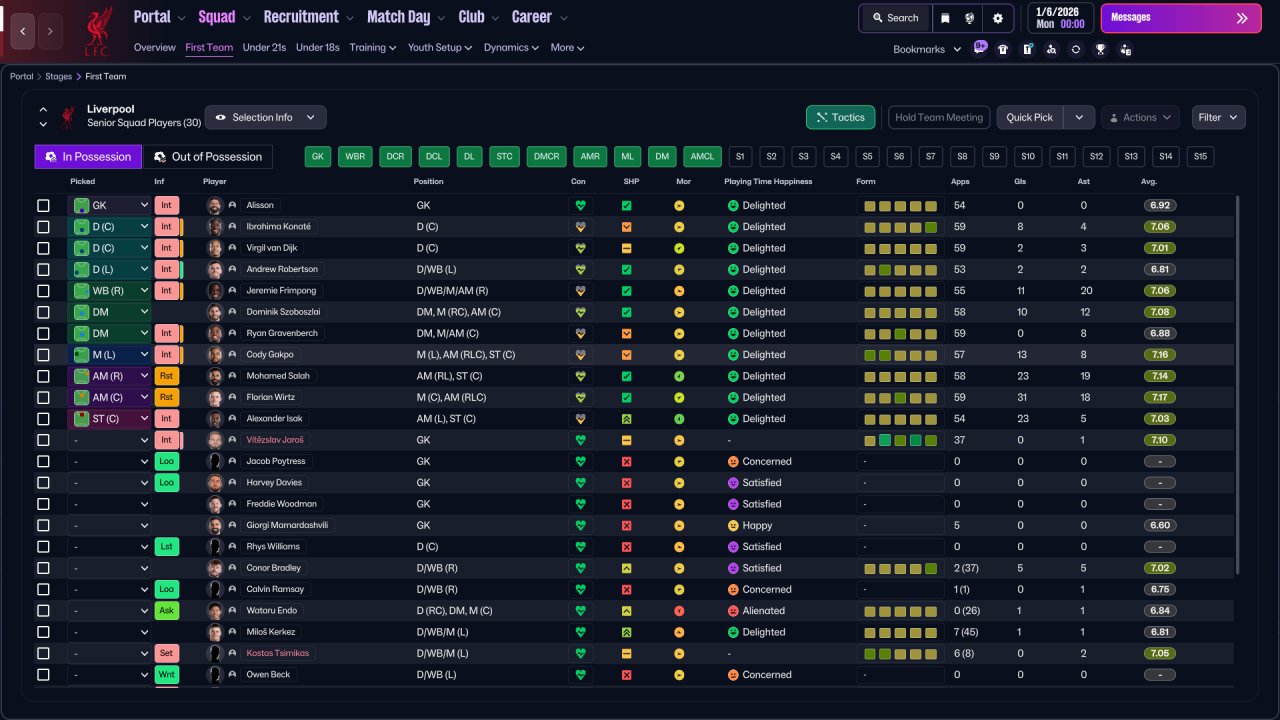Click the Liverpool club crest at top left

click(x=98, y=31)
